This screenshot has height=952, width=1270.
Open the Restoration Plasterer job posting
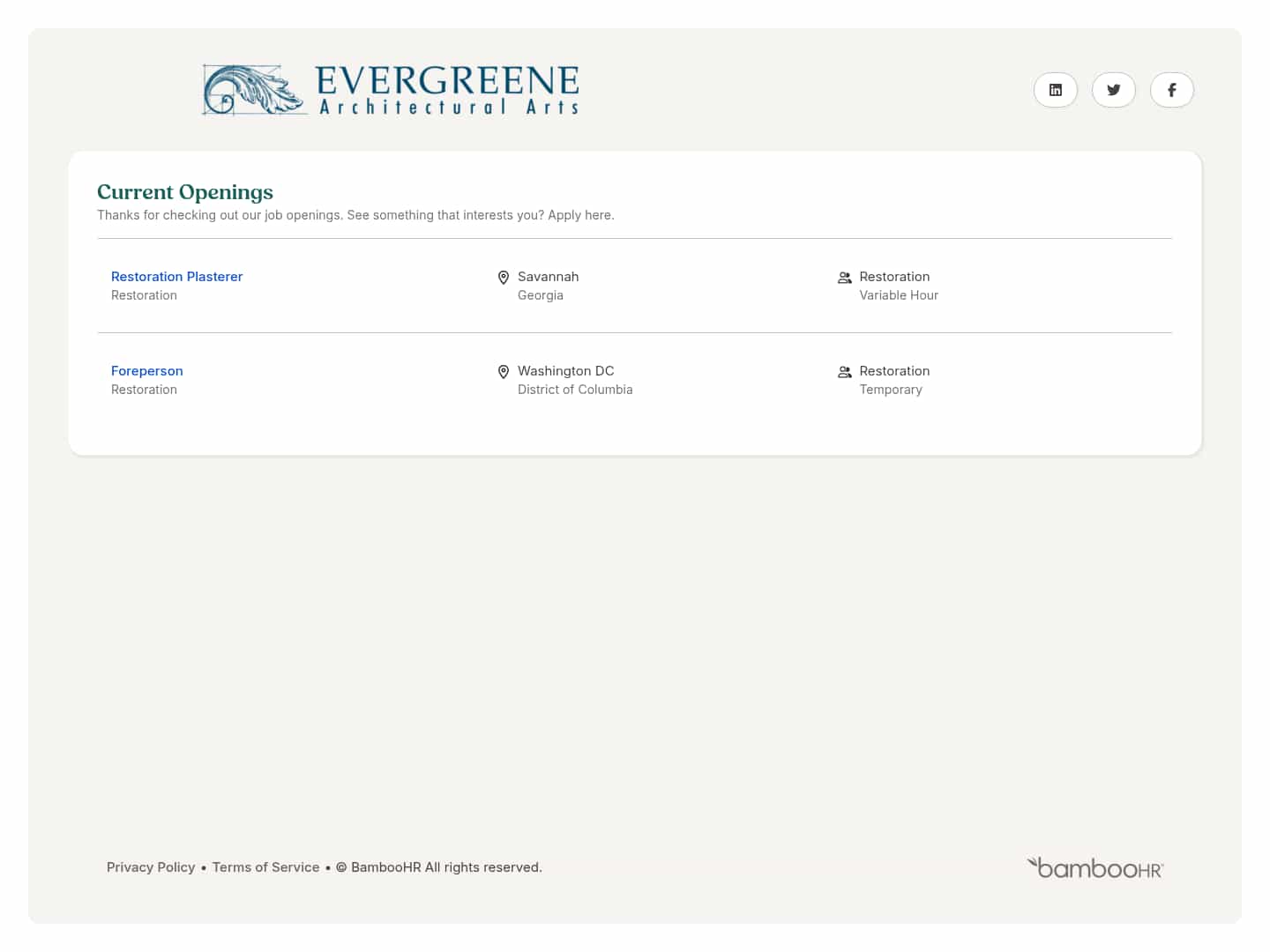pyautogui.click(x=176, y=276)
